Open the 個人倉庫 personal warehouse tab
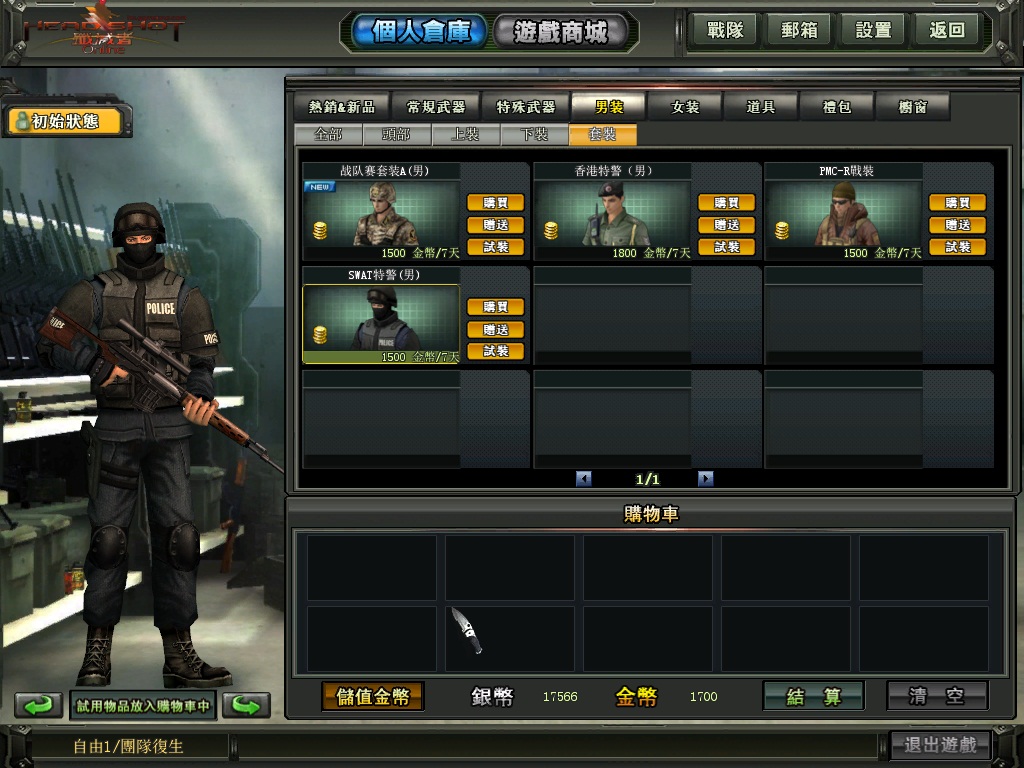 tap(420, 31)
